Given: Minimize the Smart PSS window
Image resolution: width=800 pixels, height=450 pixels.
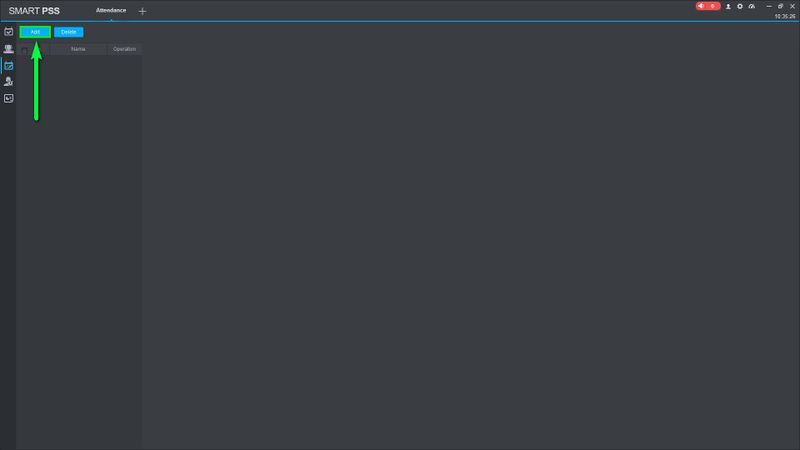Looking at the screenshot, I should (x=769, y=7).
